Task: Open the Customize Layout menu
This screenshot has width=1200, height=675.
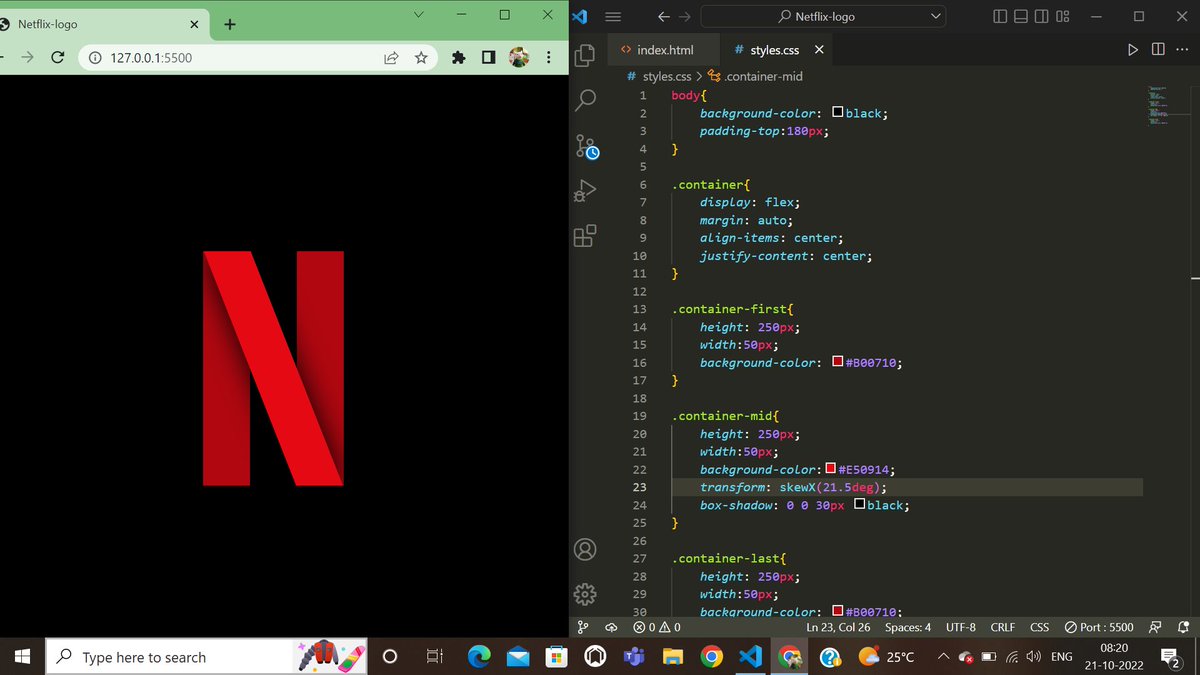Action: (x=1063, y=16)
